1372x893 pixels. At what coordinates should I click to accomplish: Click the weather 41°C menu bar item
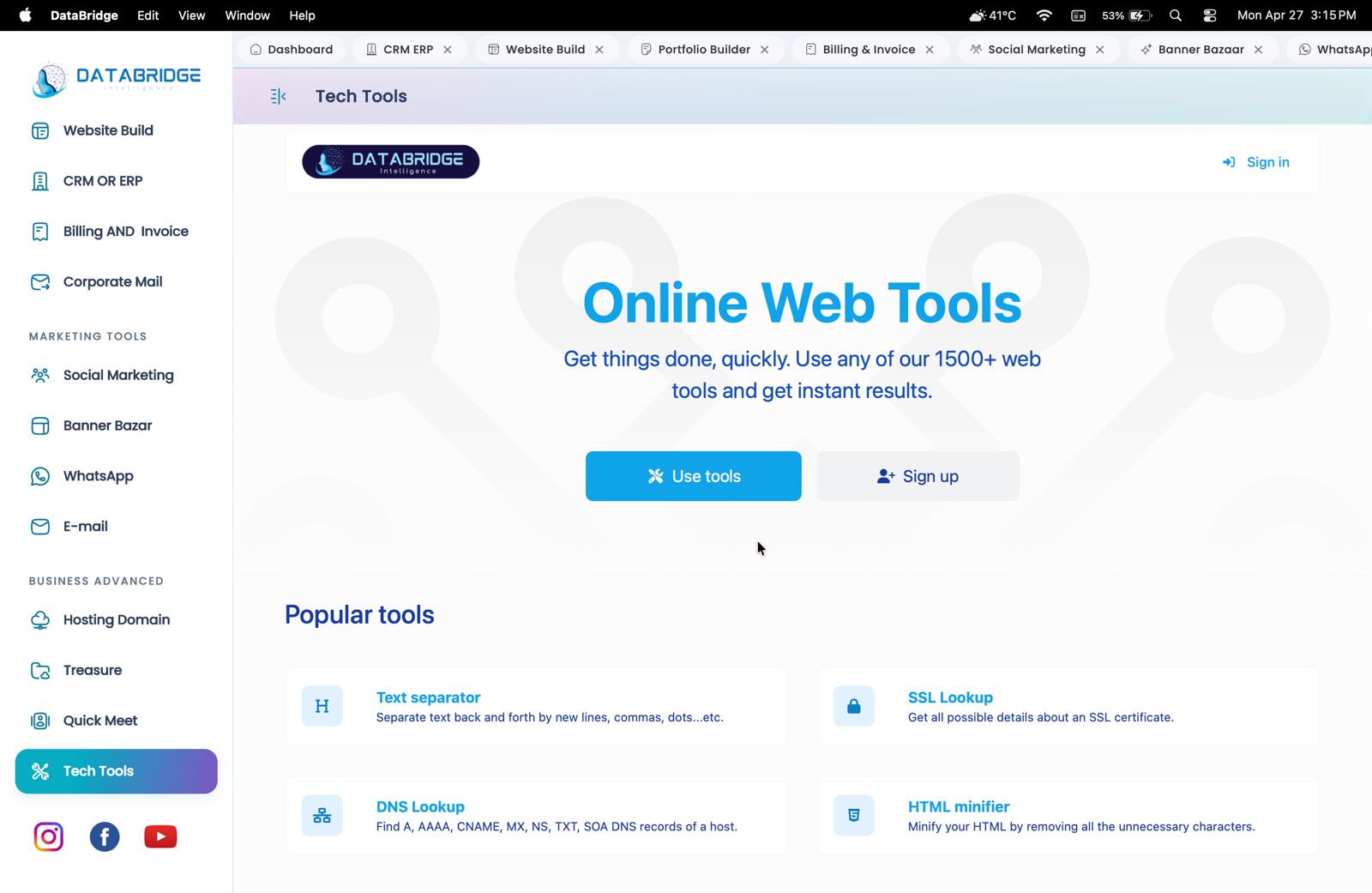pos(992,15)
